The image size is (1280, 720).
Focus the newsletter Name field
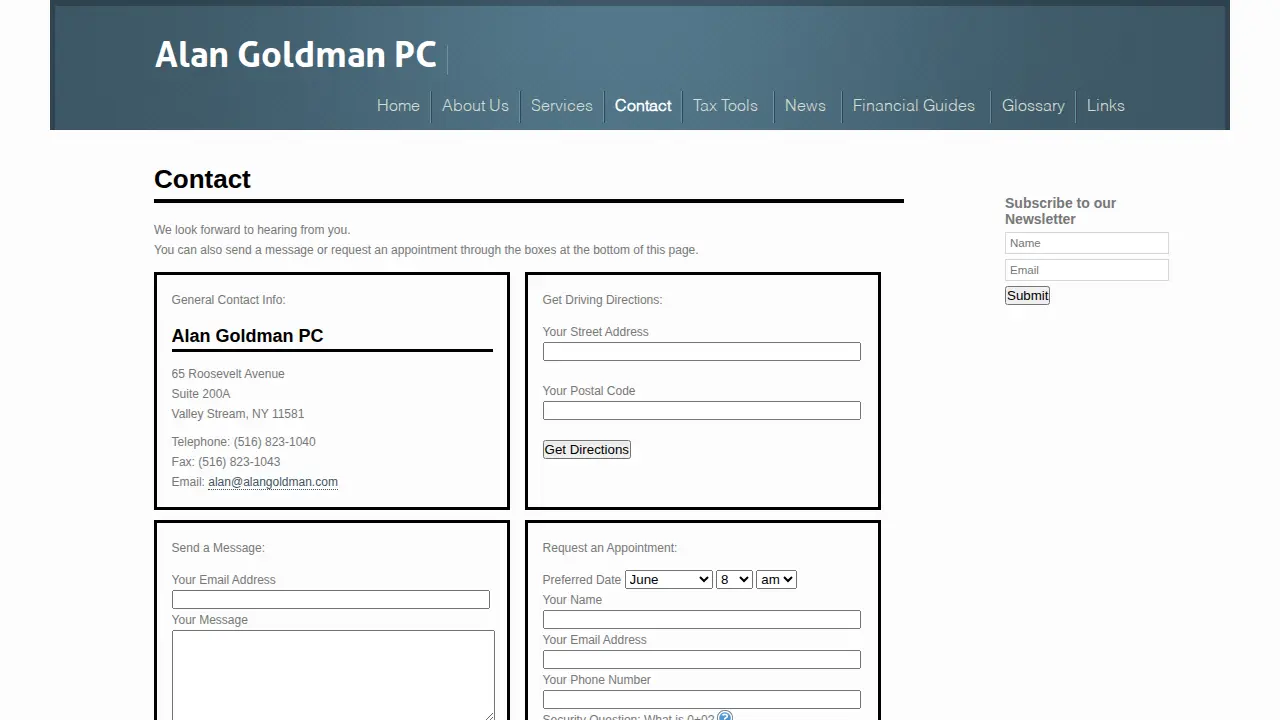click(1087, 243)
